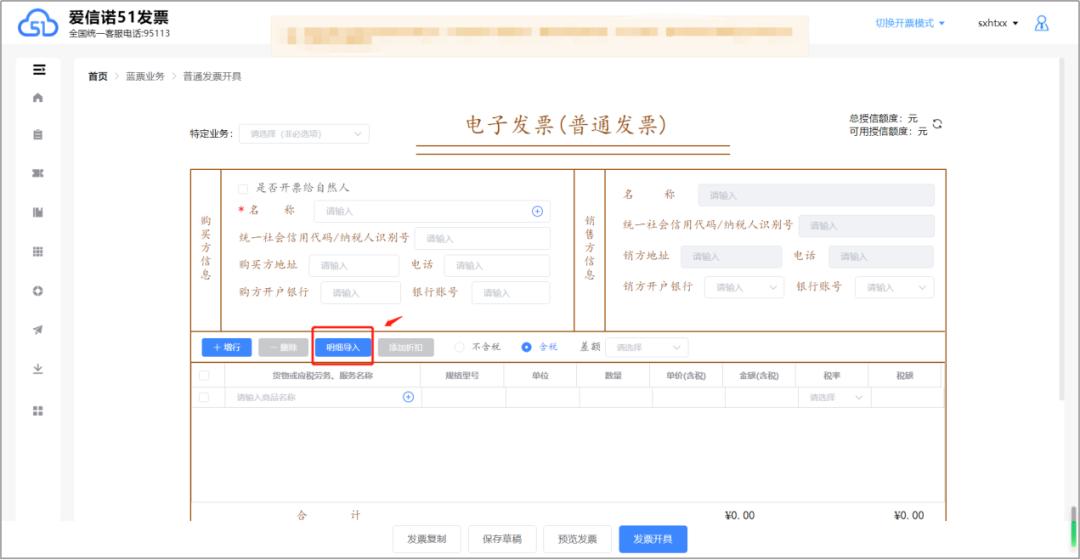Open the four-square apps icon in sidebar
The width and height of the screenshot is (1080, 560).
point(38,411)
